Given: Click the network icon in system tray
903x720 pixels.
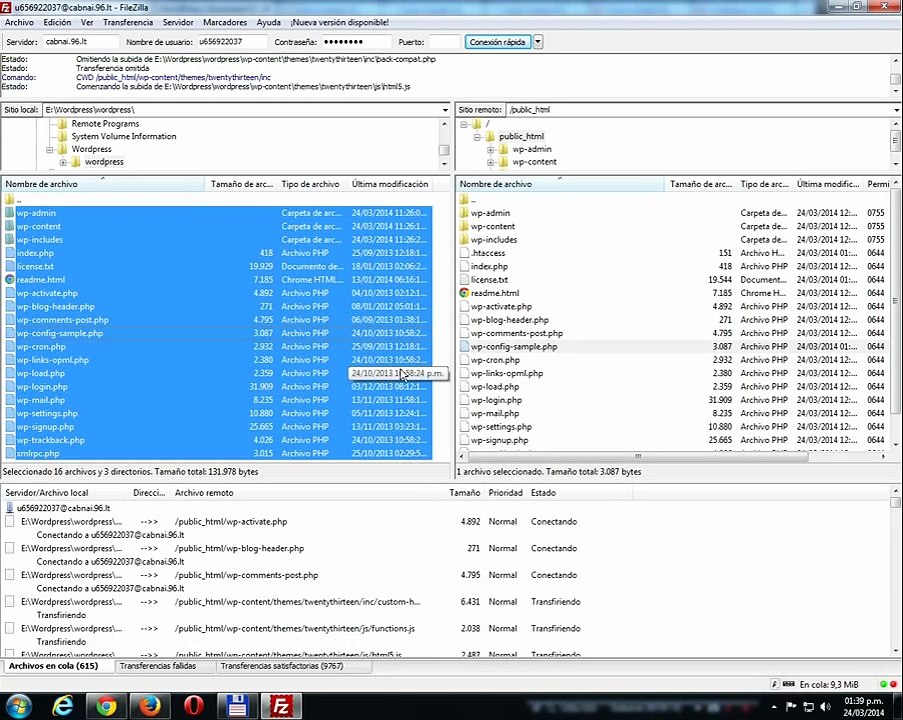Looking at the screenshot, I should pos(809,707).
